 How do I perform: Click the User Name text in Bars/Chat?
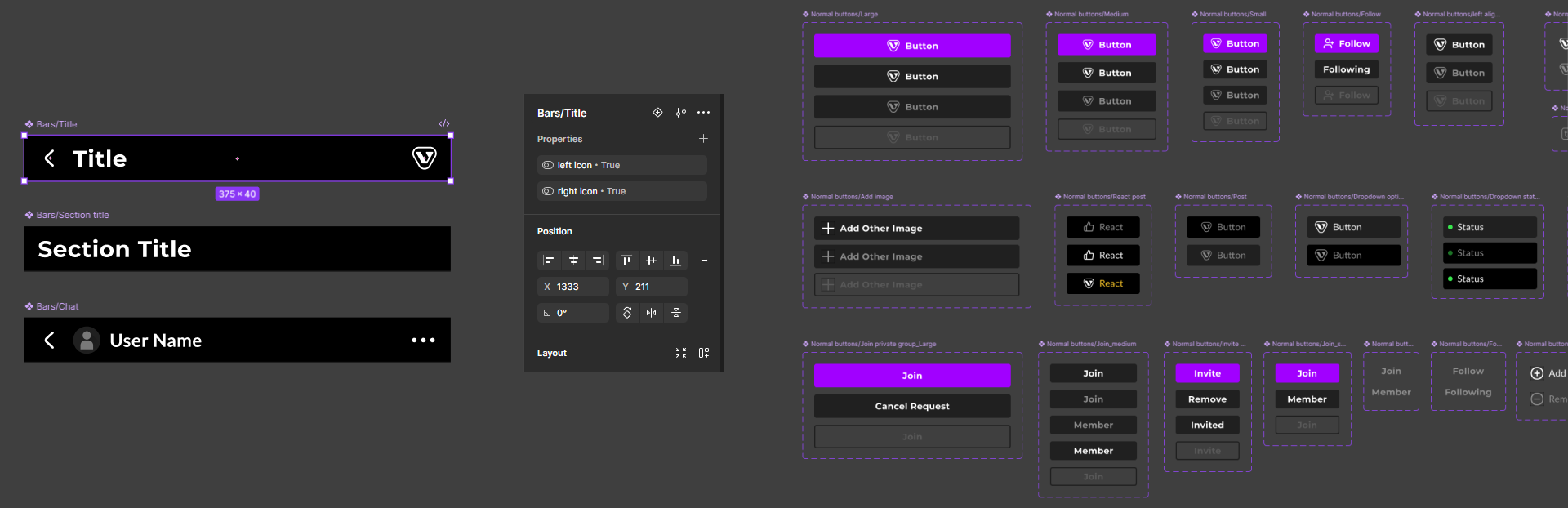pos(155,341)
